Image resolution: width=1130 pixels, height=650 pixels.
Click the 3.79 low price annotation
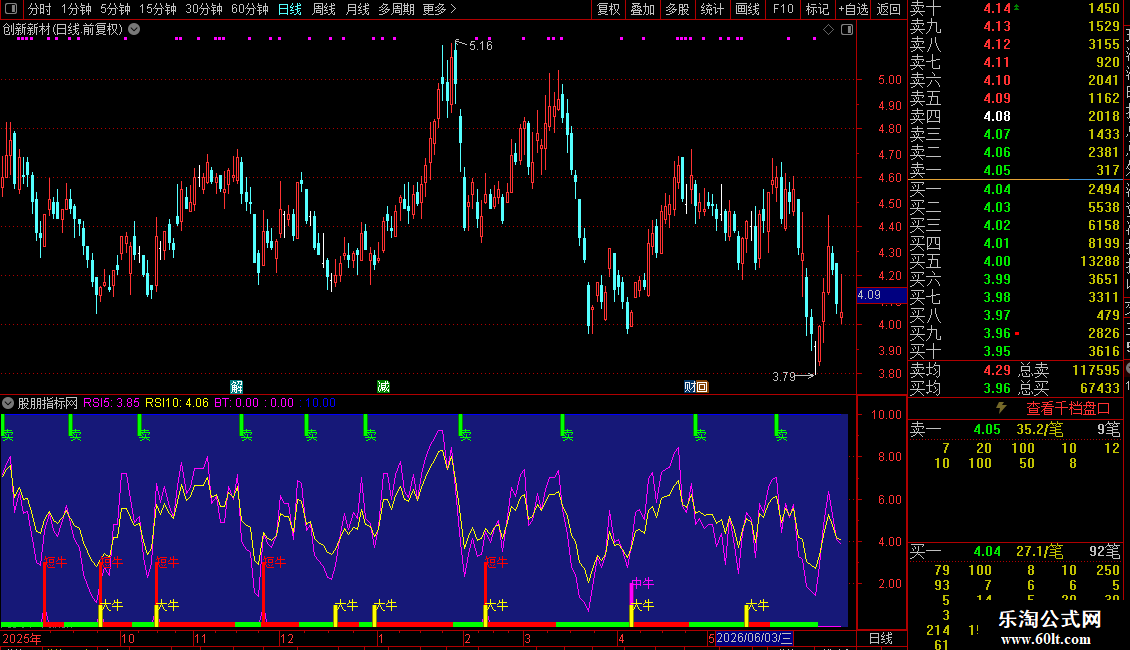783,376
